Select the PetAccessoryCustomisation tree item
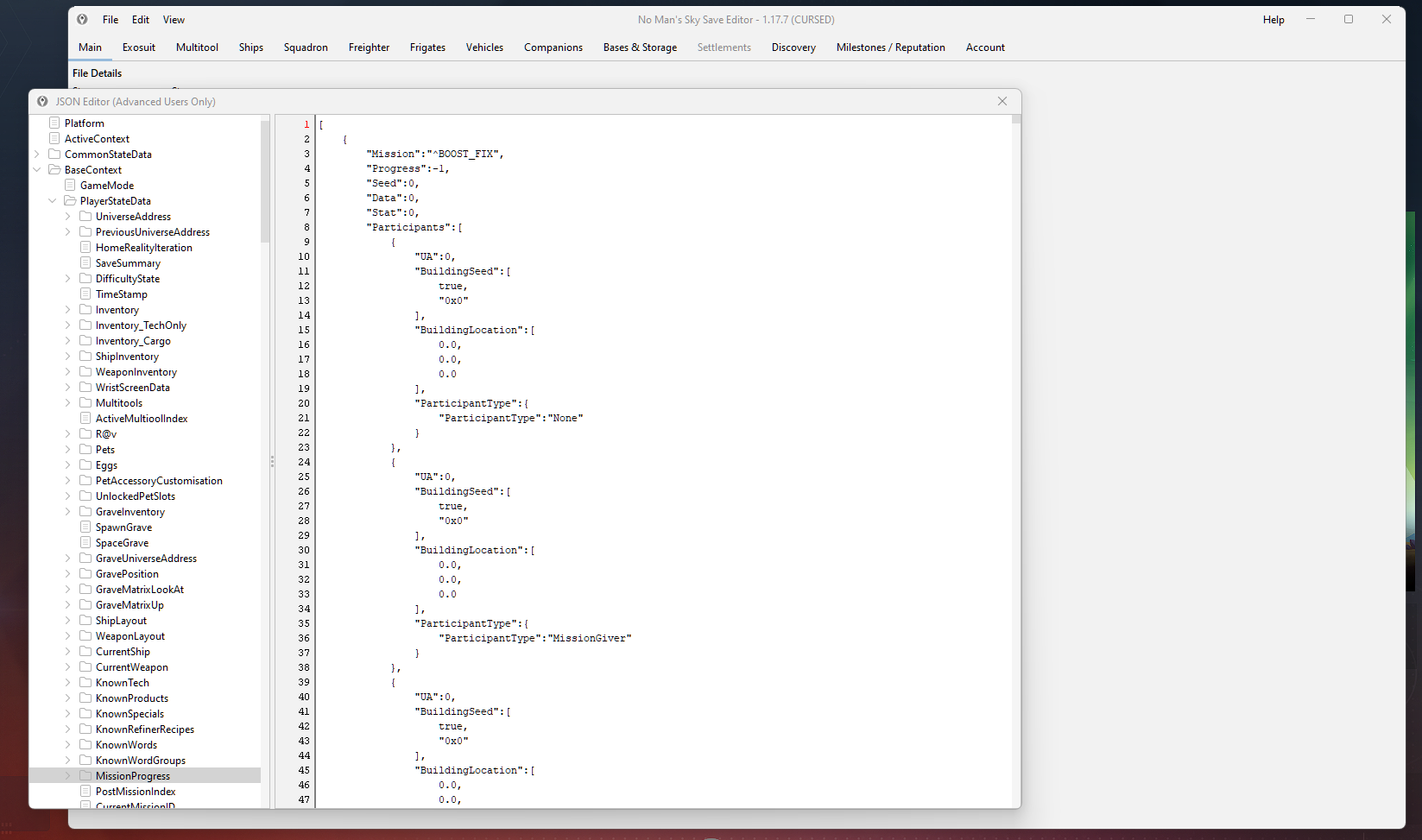This screenshot has height=840, width=1422. pyautogui.click(x=159, y=480)
